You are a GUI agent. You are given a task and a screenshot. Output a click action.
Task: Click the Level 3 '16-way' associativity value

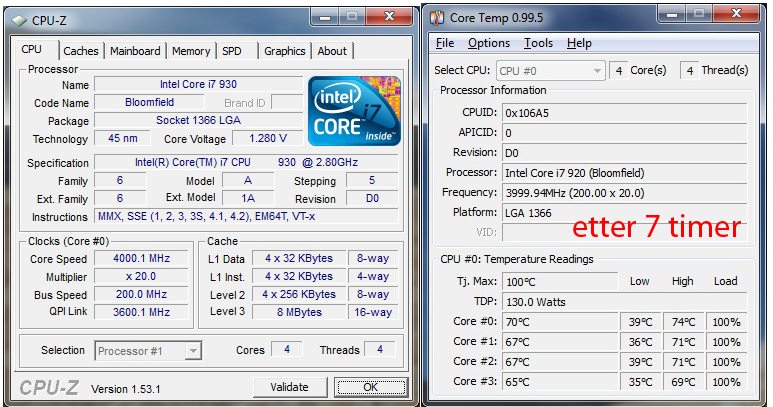tap(373, 312)
